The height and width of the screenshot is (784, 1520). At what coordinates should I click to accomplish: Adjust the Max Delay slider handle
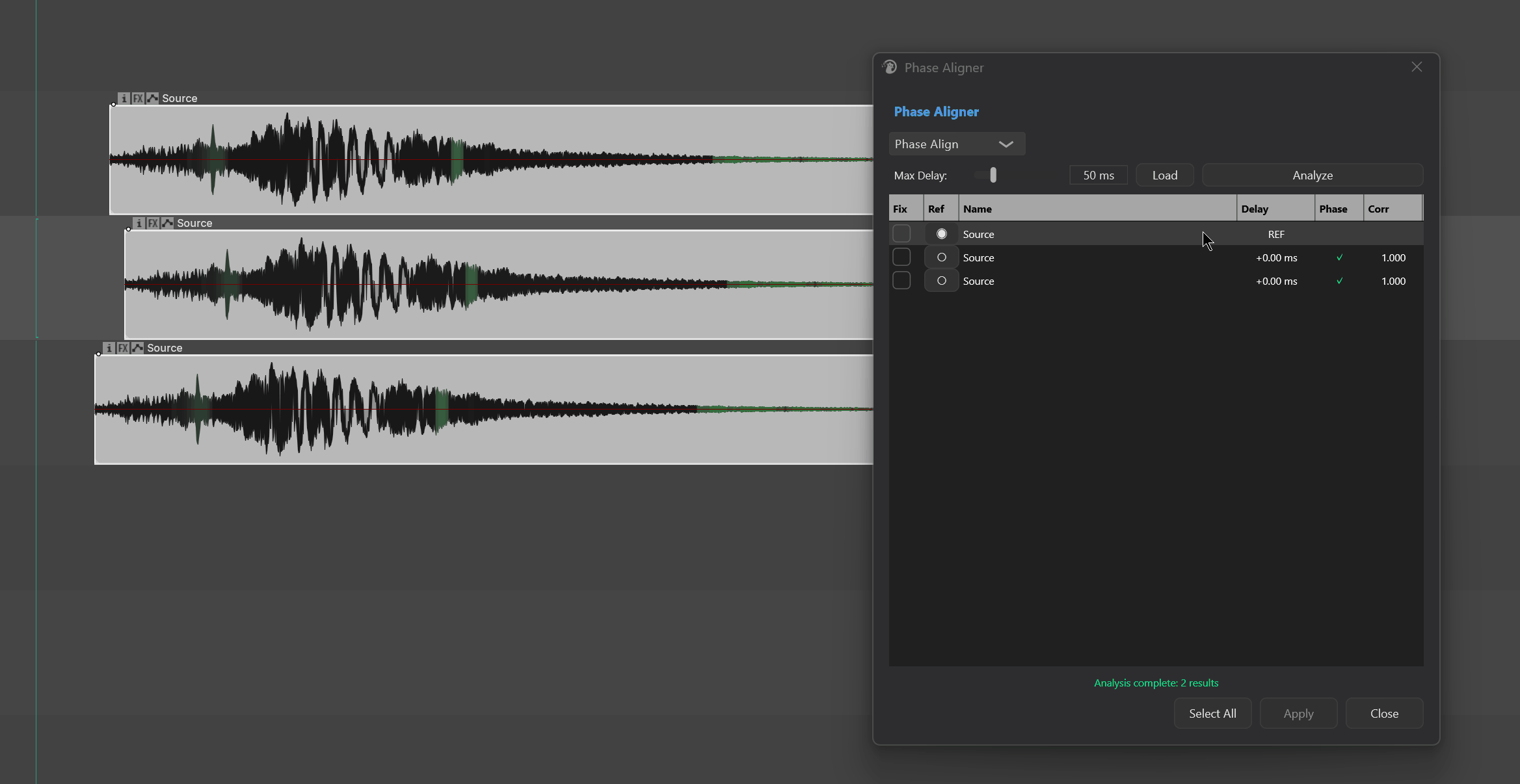pyautogui.click(x=993, y=175)
